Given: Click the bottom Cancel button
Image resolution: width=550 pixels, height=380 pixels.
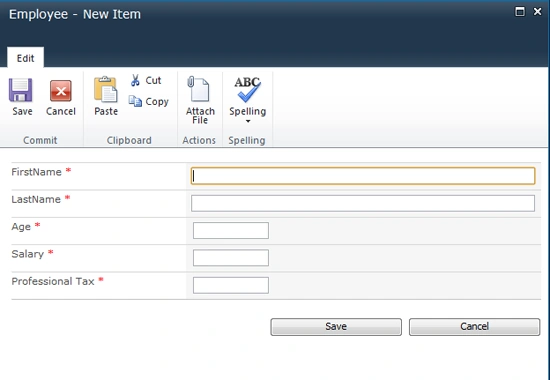Looking at the screenshot, I should (475, 327).
